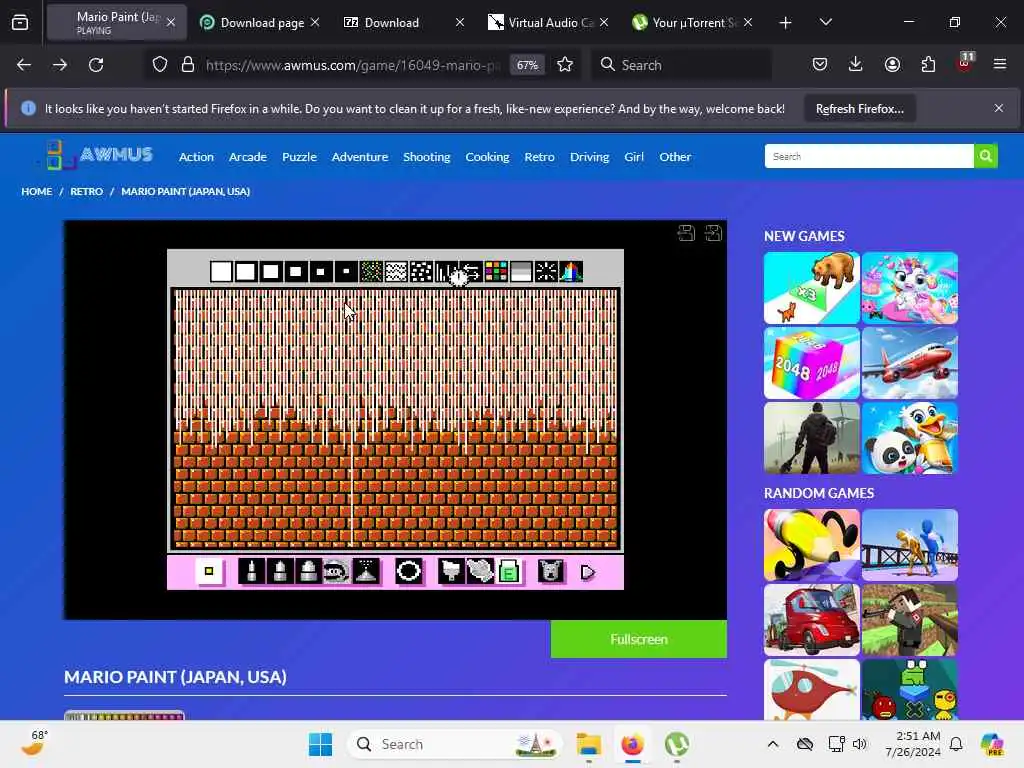Open the Firefox hamburger application menu
This screenshot has width=1024, height=768.
pos(999,64)
